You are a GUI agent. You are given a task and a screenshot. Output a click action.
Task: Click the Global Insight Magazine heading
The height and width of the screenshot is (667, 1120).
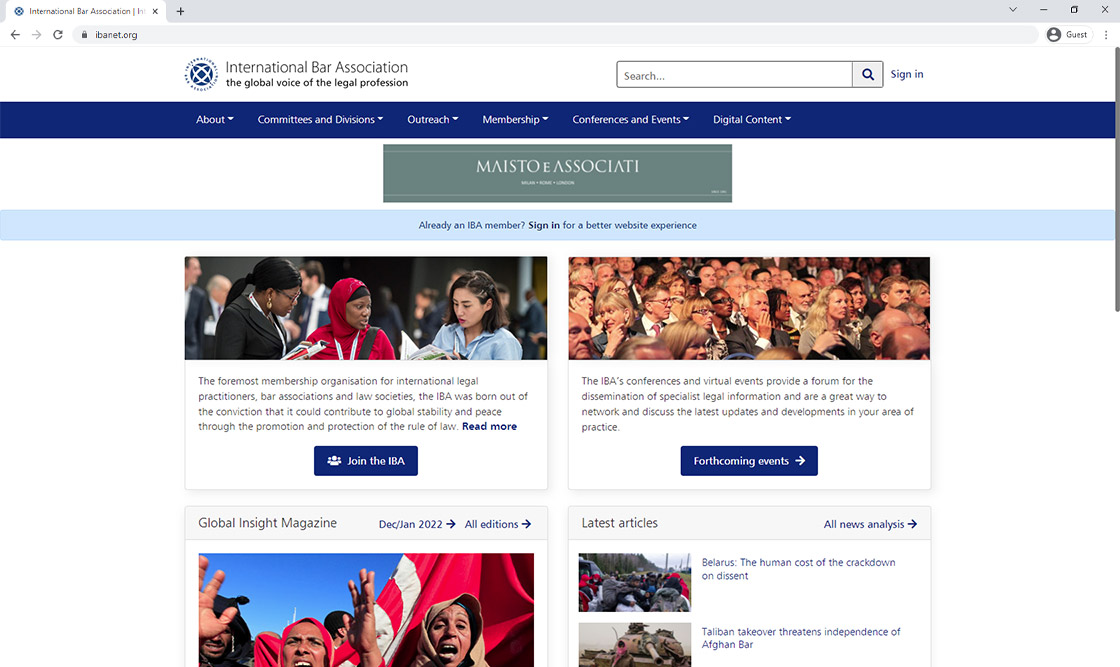267,523
